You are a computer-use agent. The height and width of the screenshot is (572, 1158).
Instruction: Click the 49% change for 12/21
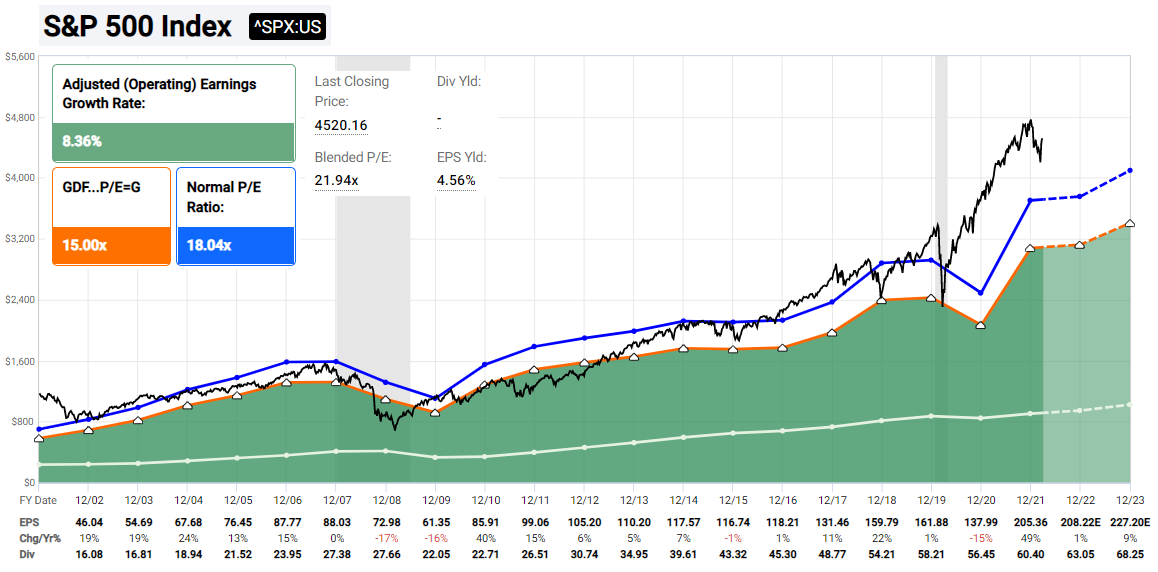click(1030, 537)
